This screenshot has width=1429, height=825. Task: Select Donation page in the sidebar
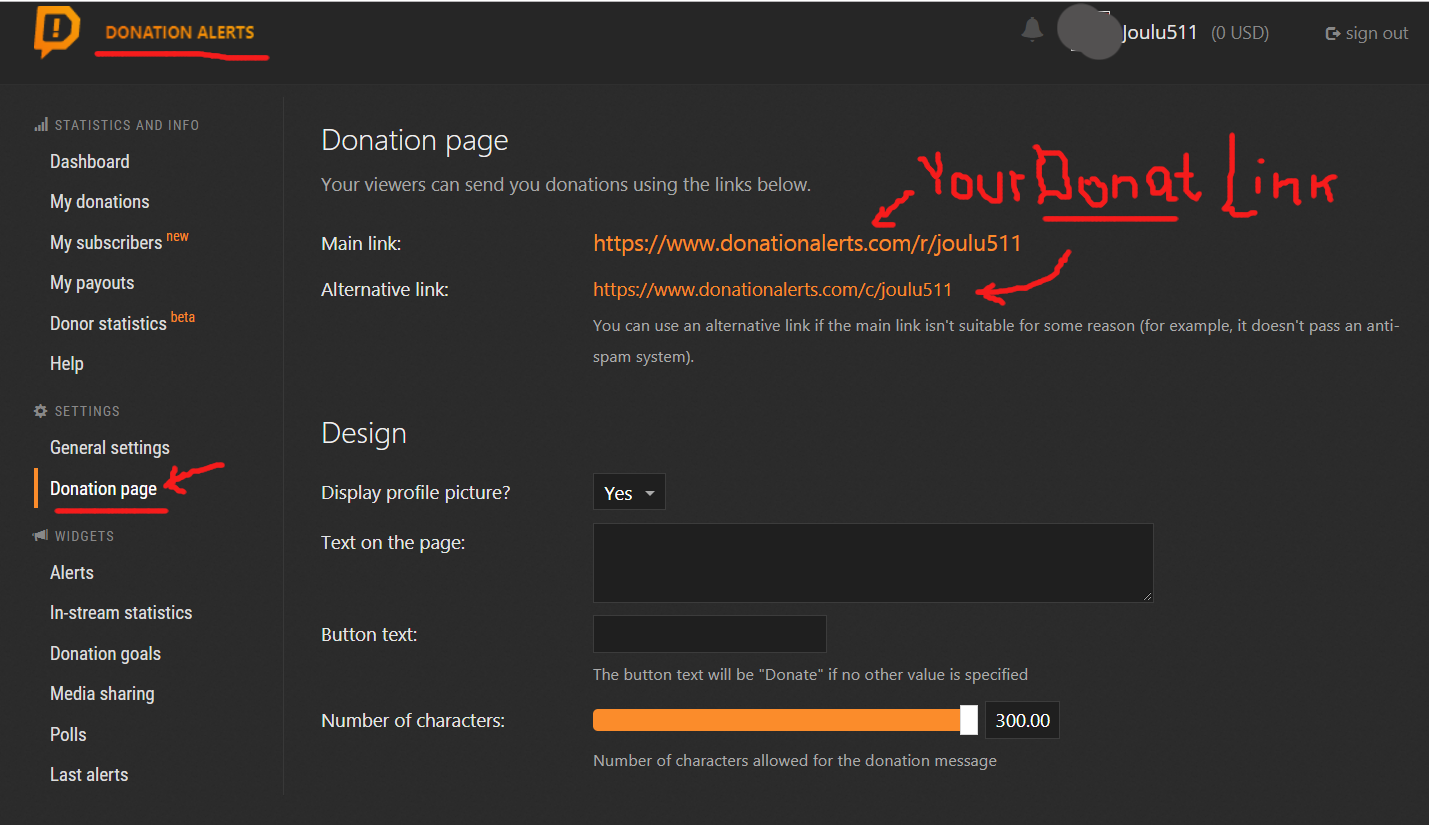[103, 488]
